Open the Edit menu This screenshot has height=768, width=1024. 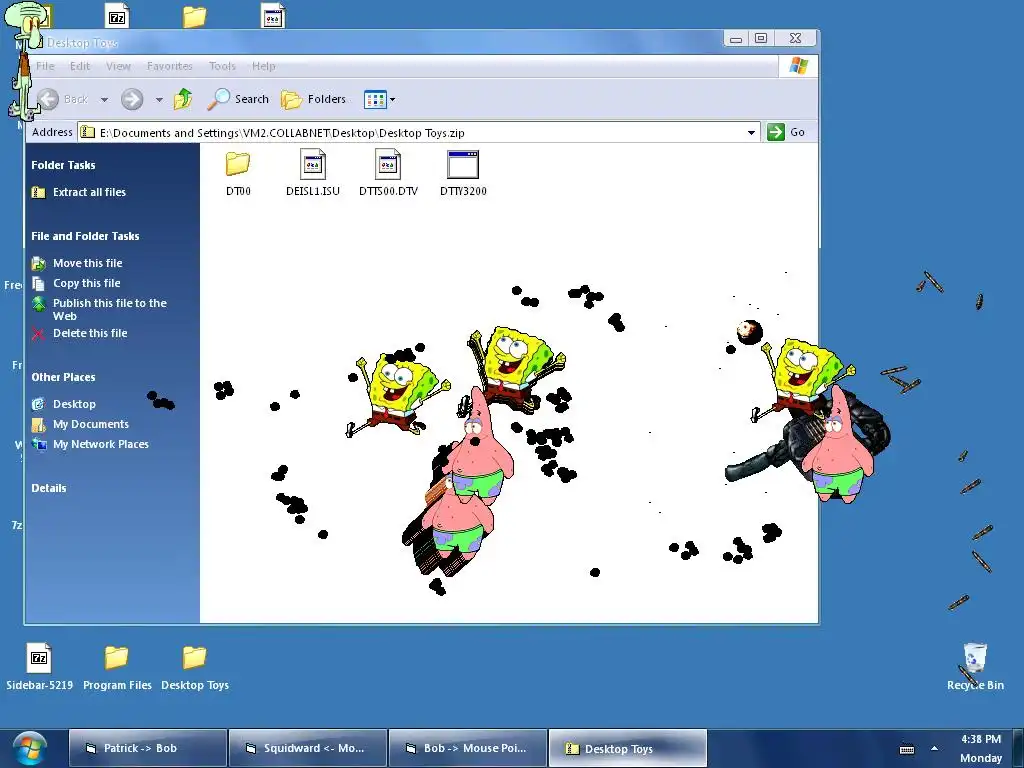coord(80,66)
